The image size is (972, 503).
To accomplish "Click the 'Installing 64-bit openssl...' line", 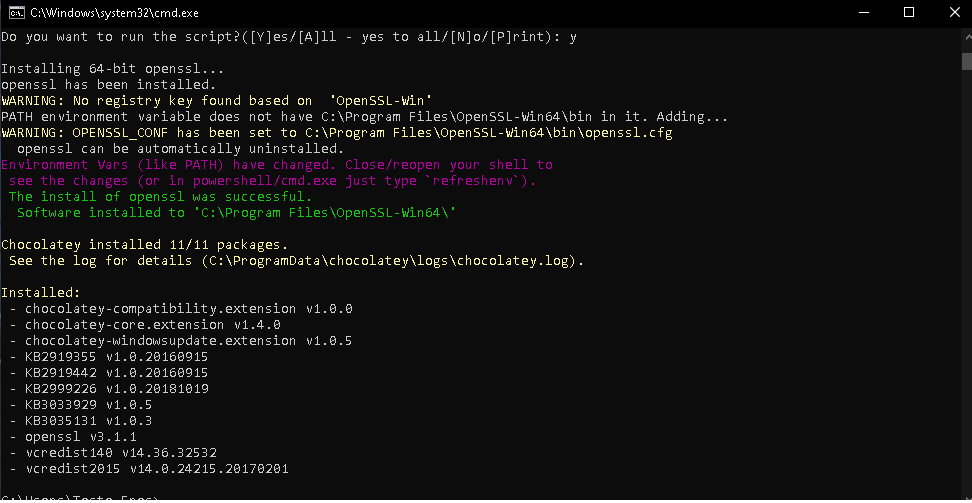I will 113,69.
